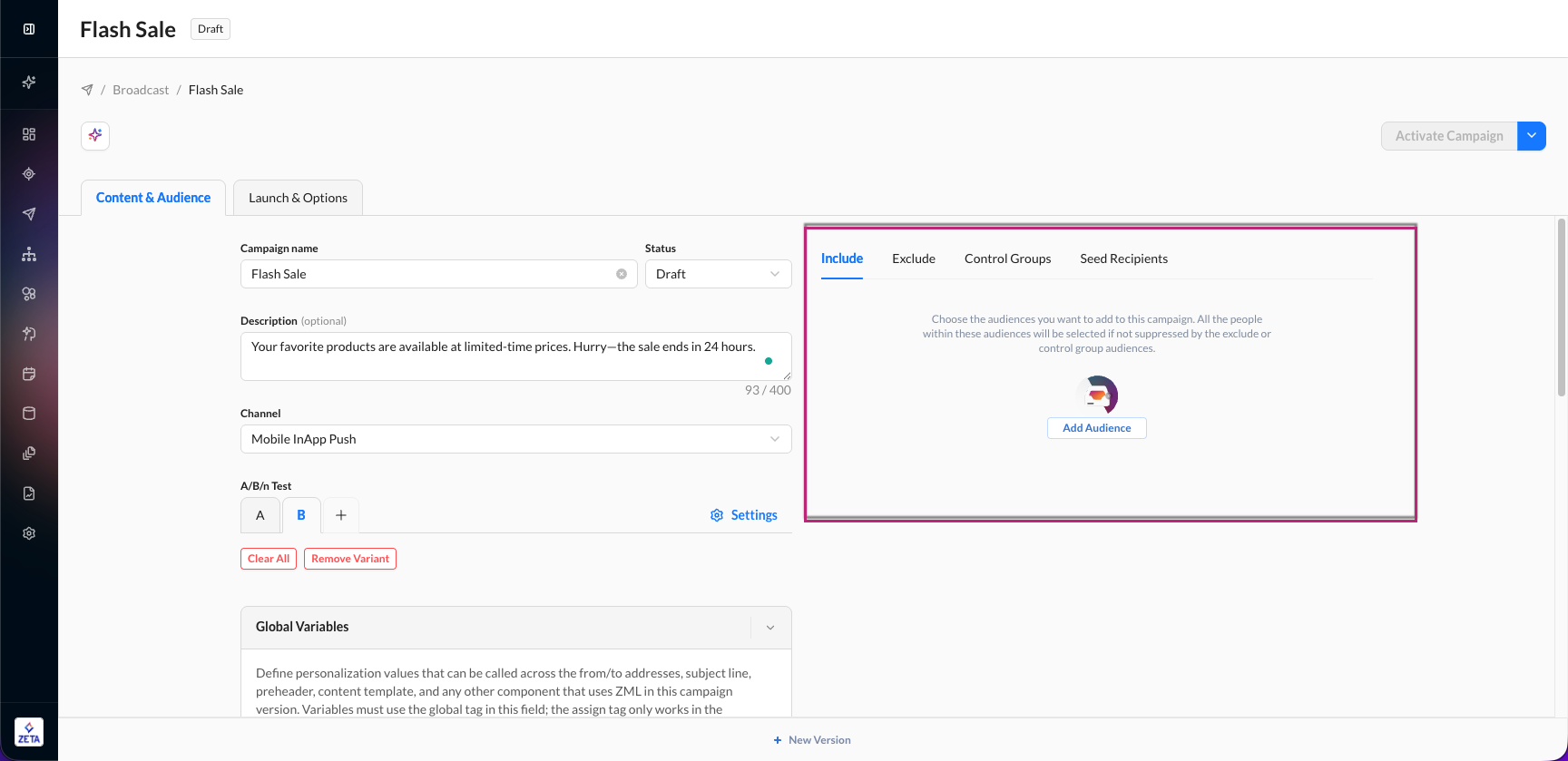Toggle the sidebar collapse panel icon
This screenshot has width=1568, height=761.
click(x=29, y=29)
